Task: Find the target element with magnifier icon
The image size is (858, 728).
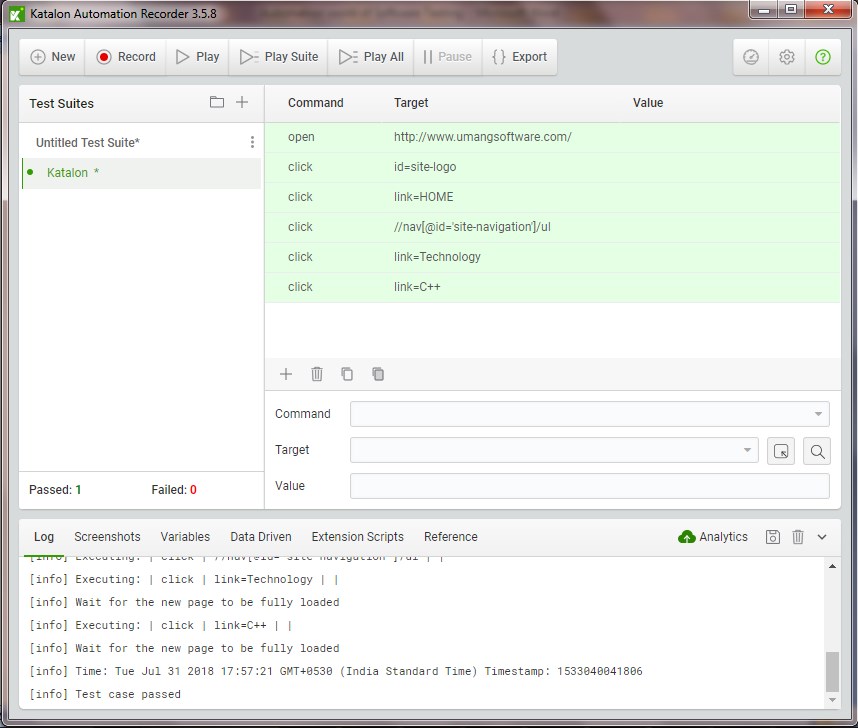Action: click(817, 451)
